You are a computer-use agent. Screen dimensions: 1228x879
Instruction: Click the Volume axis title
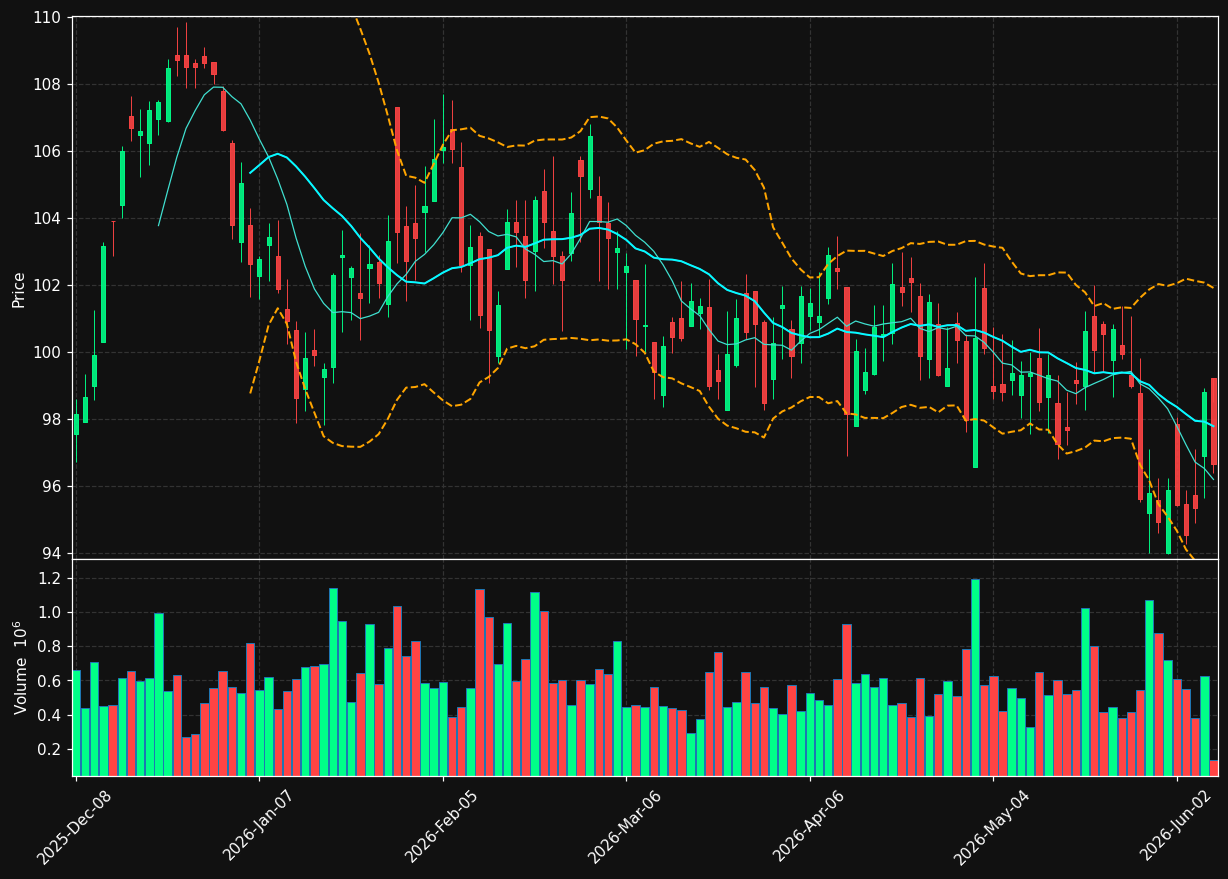21,667
